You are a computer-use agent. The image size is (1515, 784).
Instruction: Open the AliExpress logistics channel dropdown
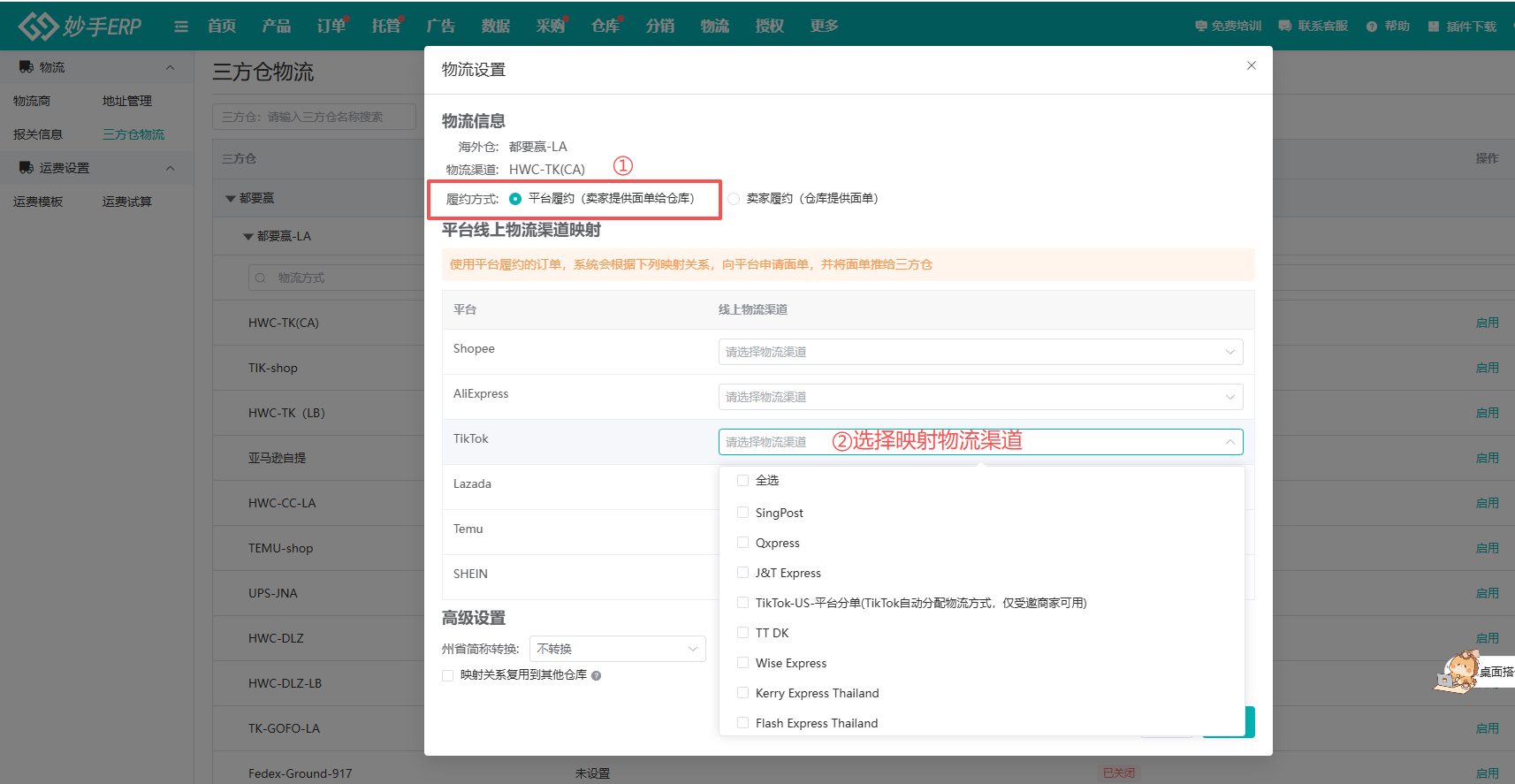click(x=980, y=397)
